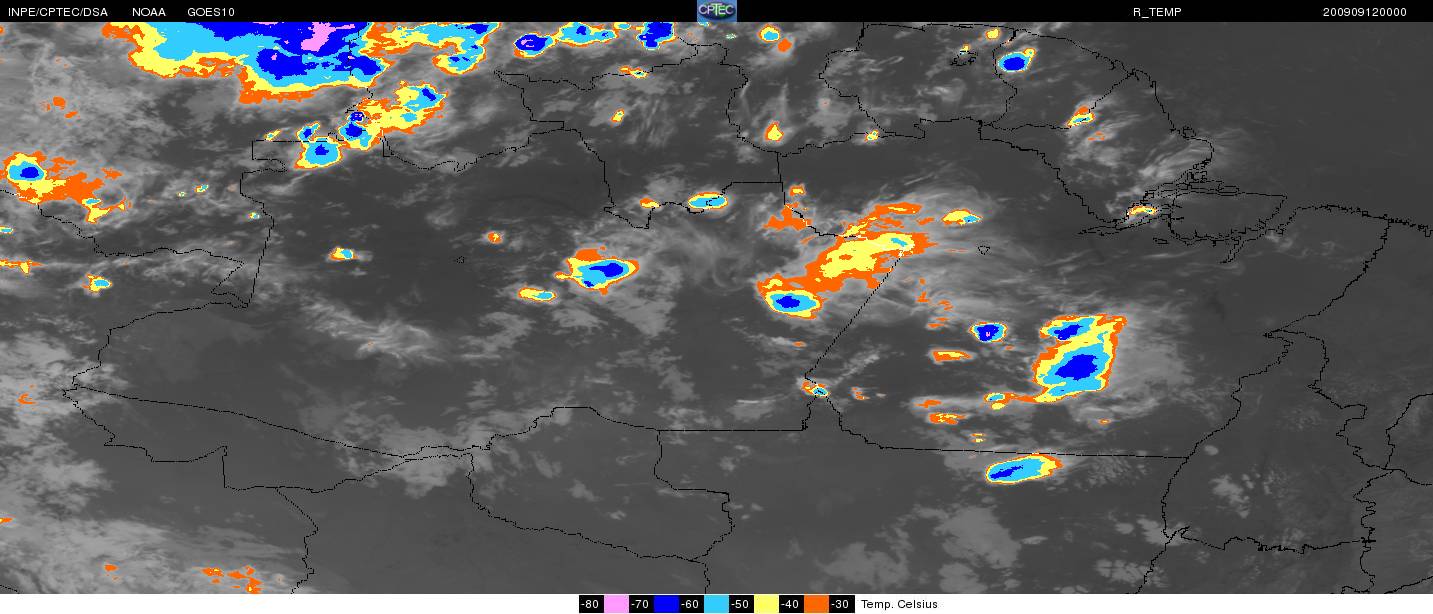
Task: Click the light blue legend swatch
Action: 716,604
